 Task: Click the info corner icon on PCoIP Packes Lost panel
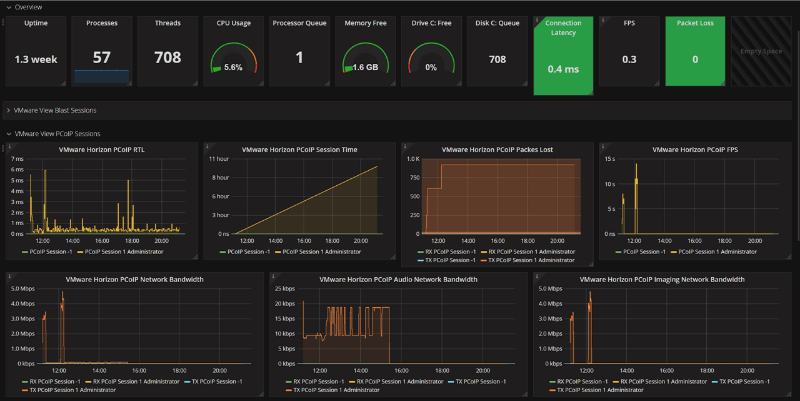point(405,146)
